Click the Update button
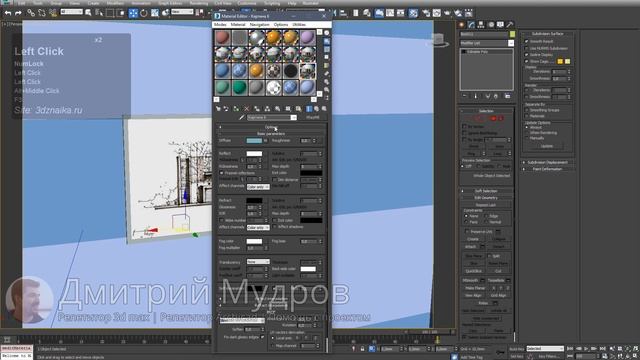The image size is (640, 360). tap(547, 146)
